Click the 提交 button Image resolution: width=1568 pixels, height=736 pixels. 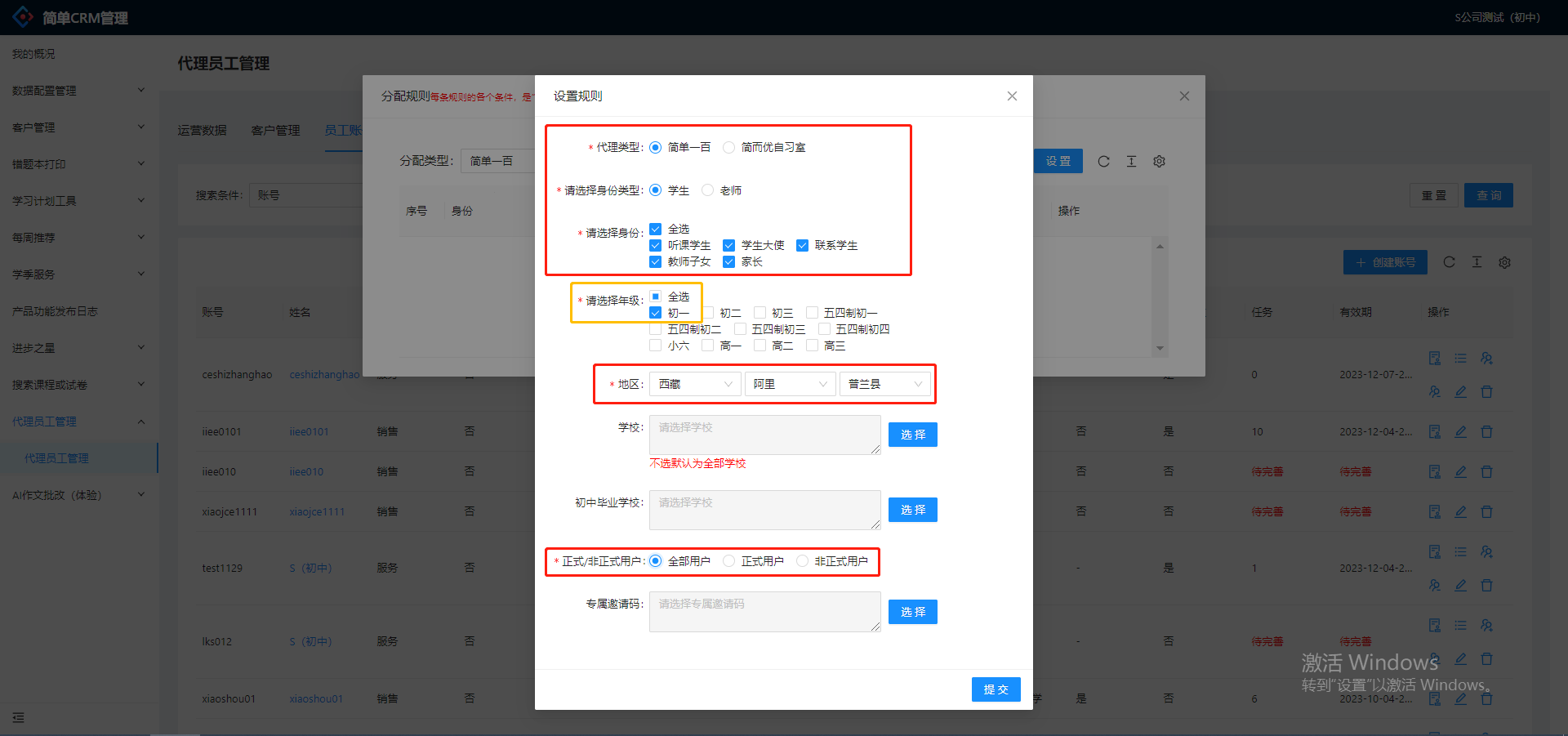pyautogui.click(x=996, y=689)
